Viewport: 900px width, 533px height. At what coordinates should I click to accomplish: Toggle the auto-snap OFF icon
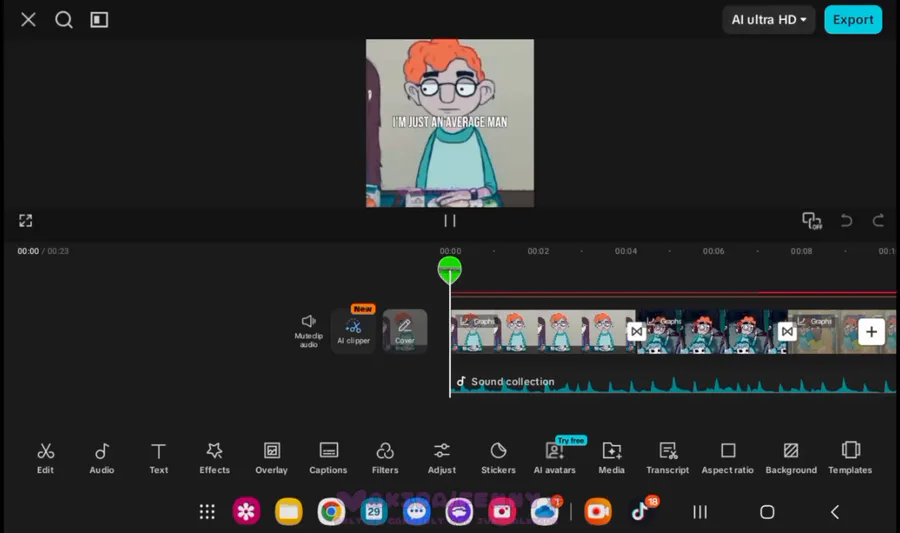click(x=812, y=220)
